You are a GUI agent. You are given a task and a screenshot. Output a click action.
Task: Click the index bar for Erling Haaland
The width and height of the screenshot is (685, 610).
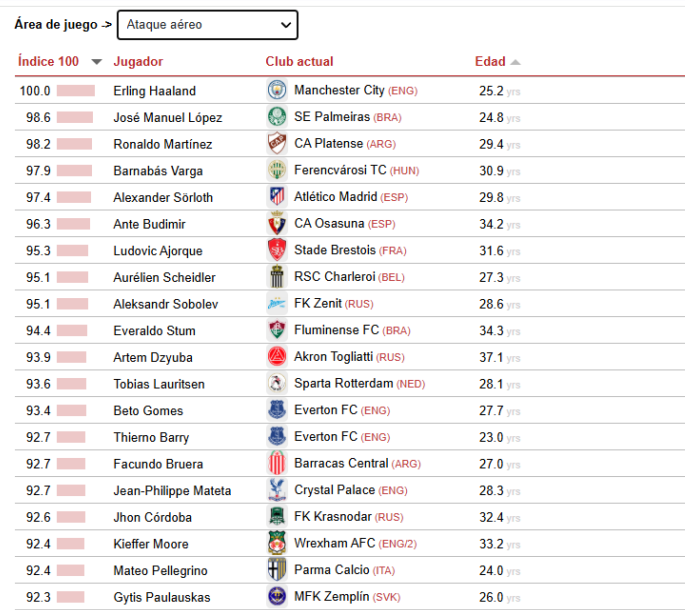(x=75, y=91)
